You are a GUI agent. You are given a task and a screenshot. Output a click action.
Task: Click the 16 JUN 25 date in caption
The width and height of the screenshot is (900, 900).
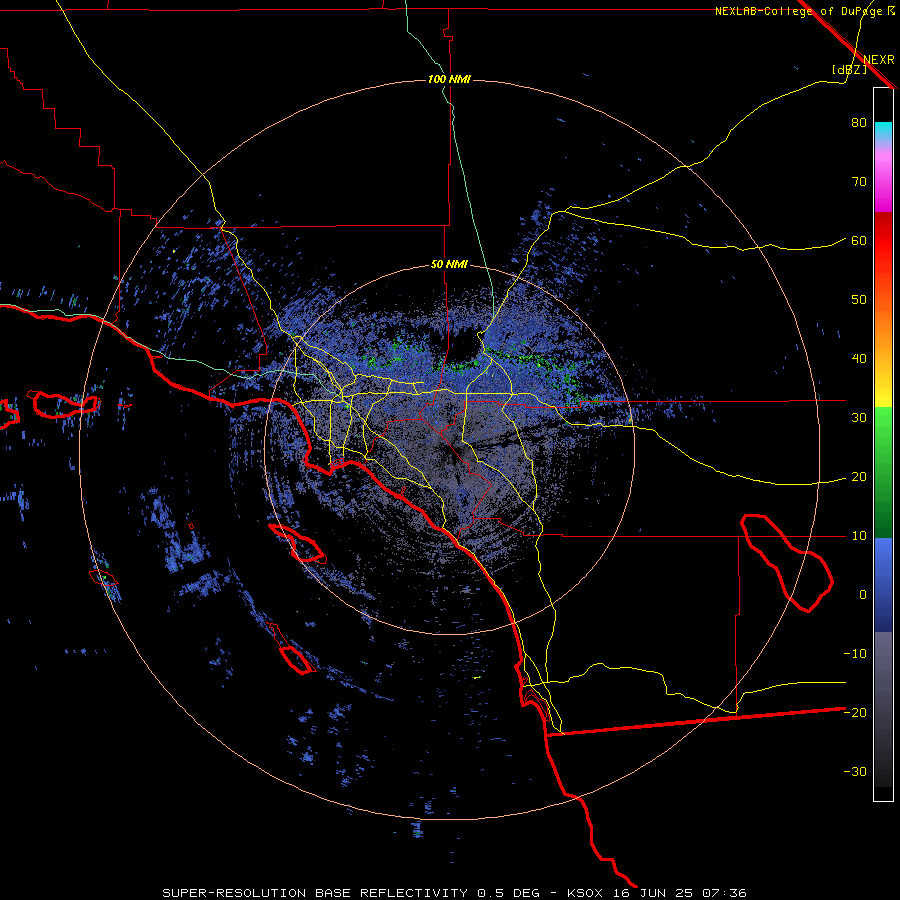pyautogui.click(x=651, y=893)
